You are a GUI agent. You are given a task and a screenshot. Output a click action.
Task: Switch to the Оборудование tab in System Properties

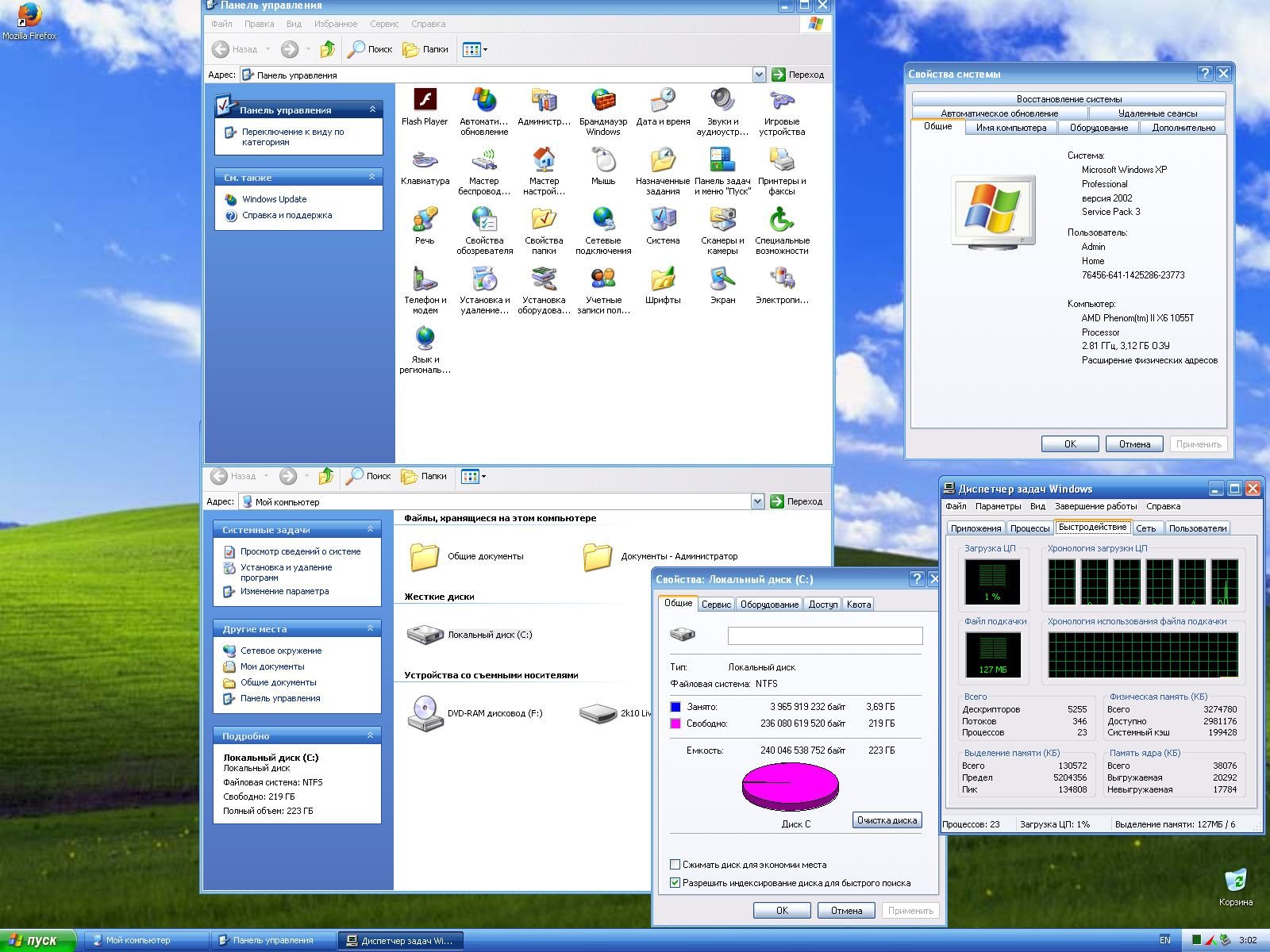pos(1099,128)
